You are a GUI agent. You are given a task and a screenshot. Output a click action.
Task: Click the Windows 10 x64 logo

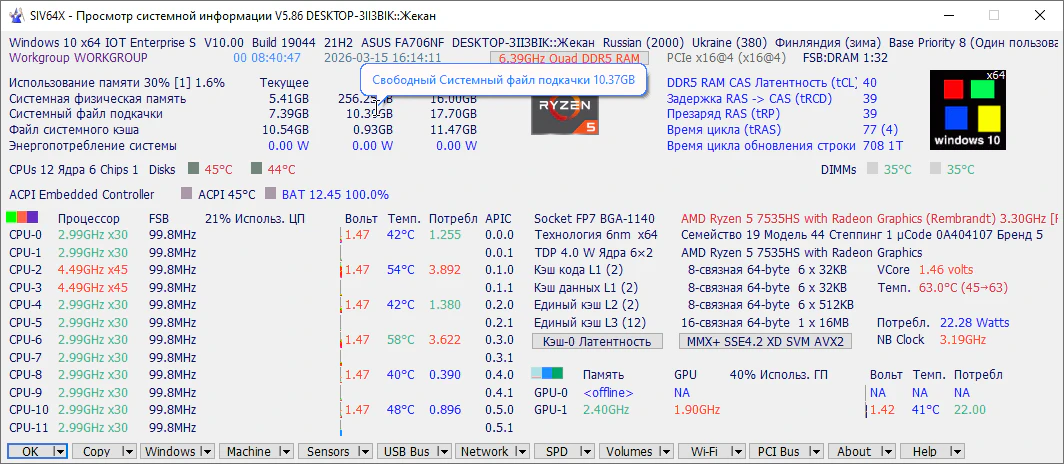(x=967, y=110)
